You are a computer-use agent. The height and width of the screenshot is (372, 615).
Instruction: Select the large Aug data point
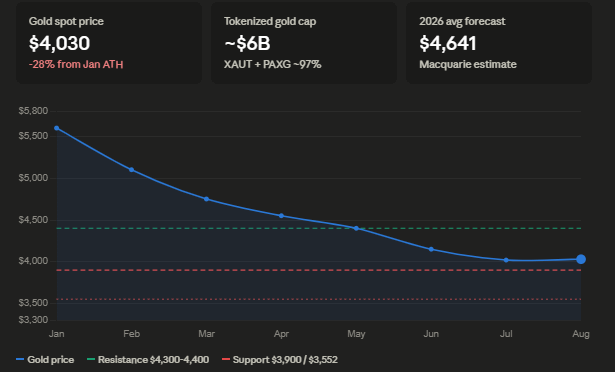(x=581, y=259)
